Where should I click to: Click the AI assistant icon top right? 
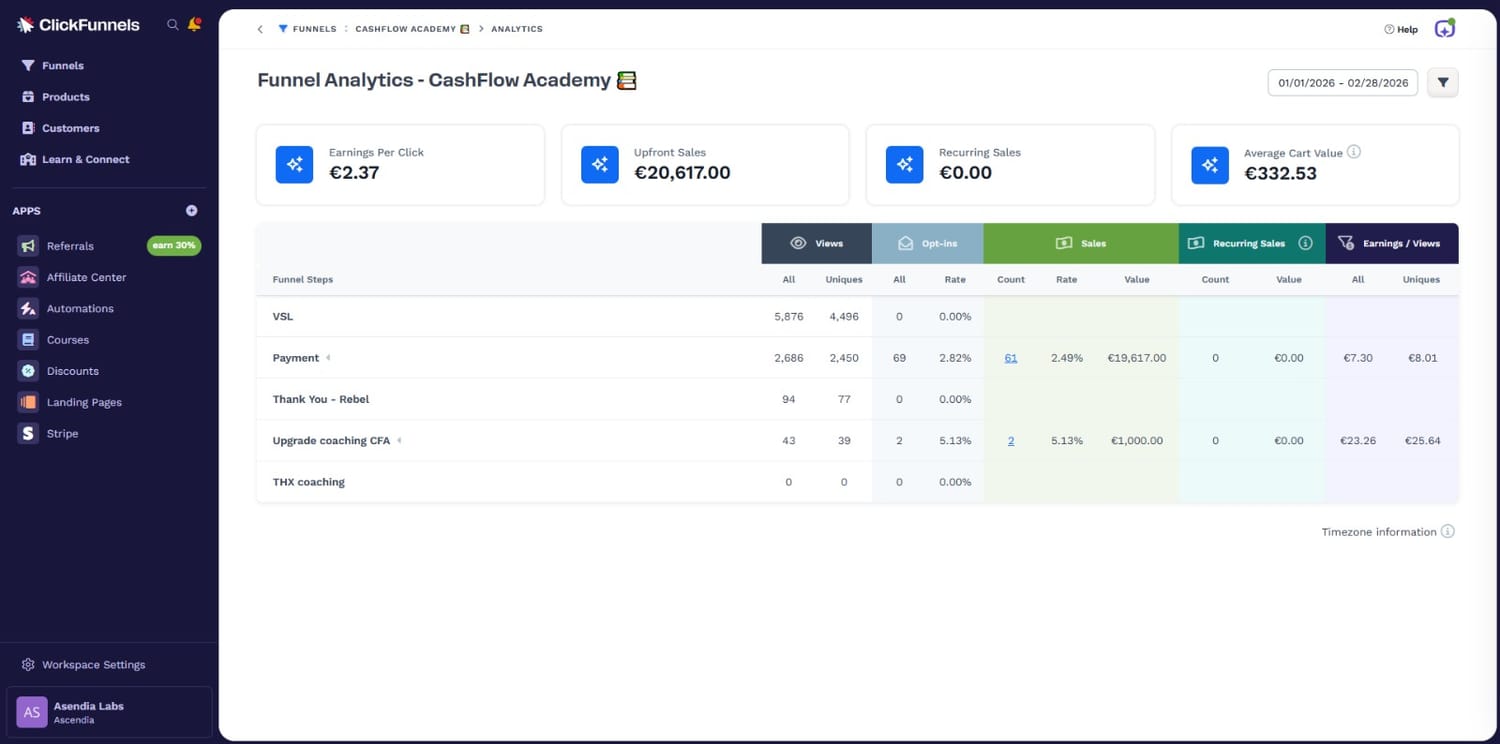point(1444,28)
